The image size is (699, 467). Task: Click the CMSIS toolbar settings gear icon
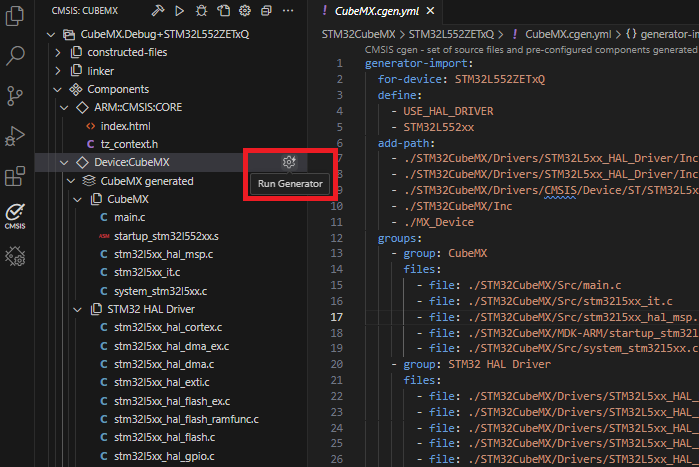pos(245,10)
